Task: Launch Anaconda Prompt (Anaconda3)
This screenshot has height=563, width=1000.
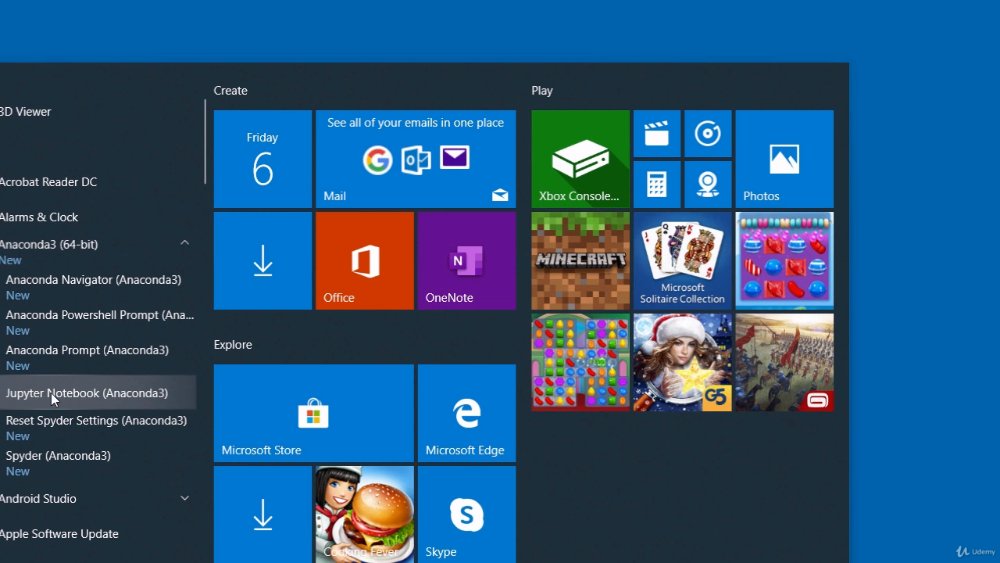Action: [x=98, y=356]
